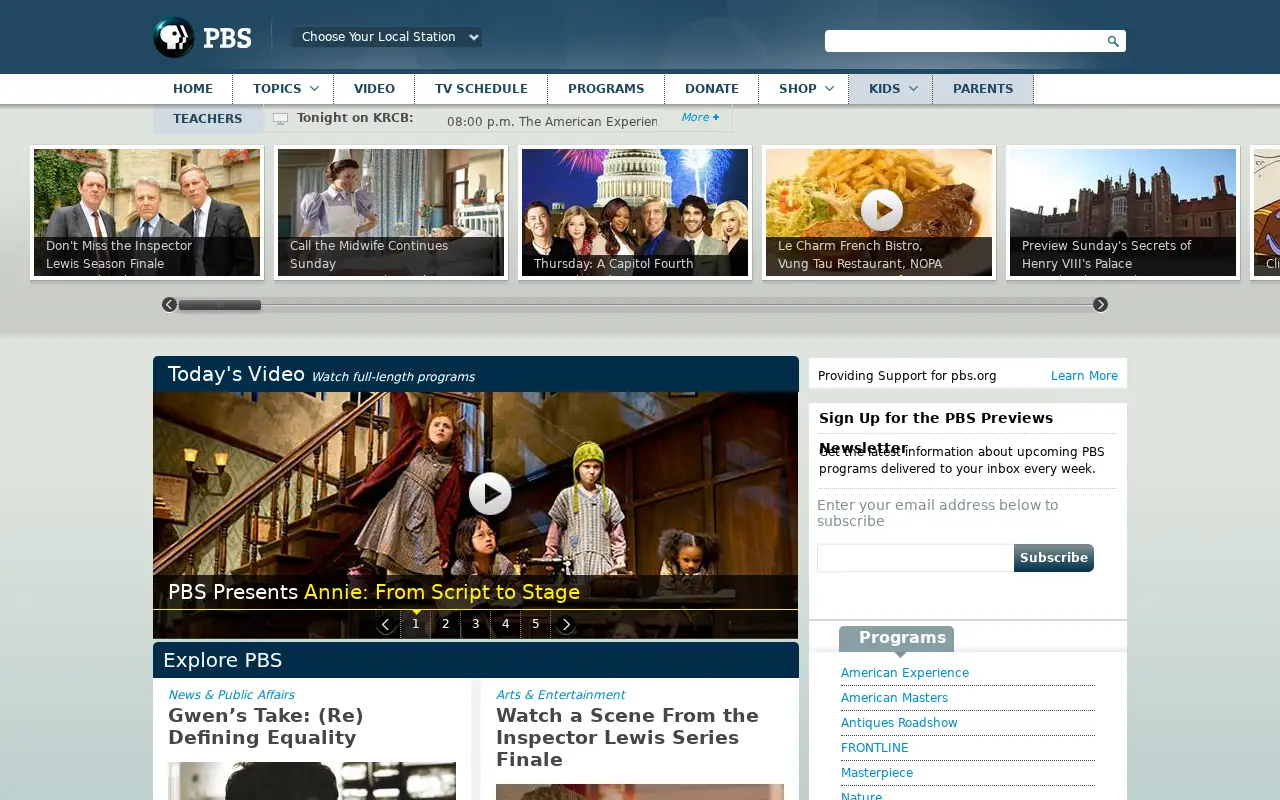Select slide 2 in Today's Video
Image resolution: width=1280 pixels, height=800 pixels.
point(446,624)
